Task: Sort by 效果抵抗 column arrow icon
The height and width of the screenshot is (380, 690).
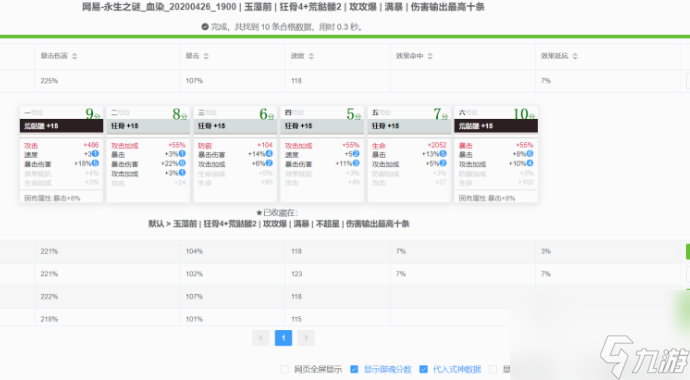Action: tap(575, 56)
